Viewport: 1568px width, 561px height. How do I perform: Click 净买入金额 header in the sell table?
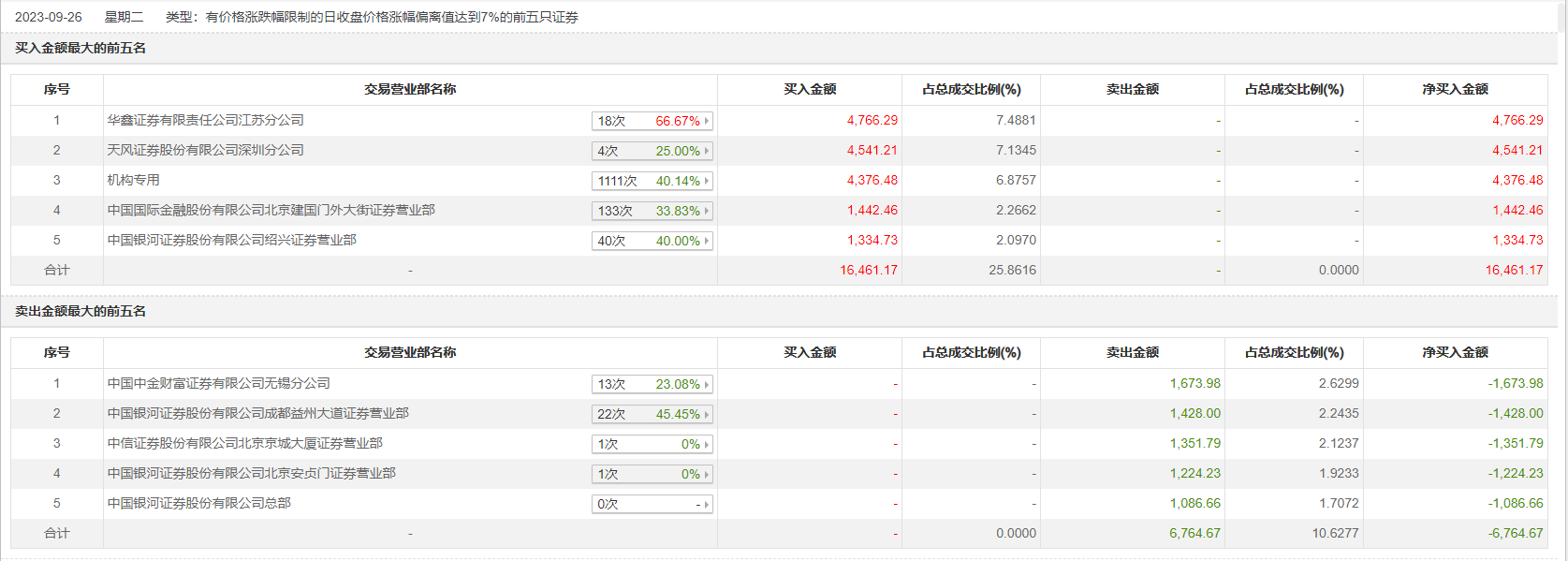[x=1455, y=352]
